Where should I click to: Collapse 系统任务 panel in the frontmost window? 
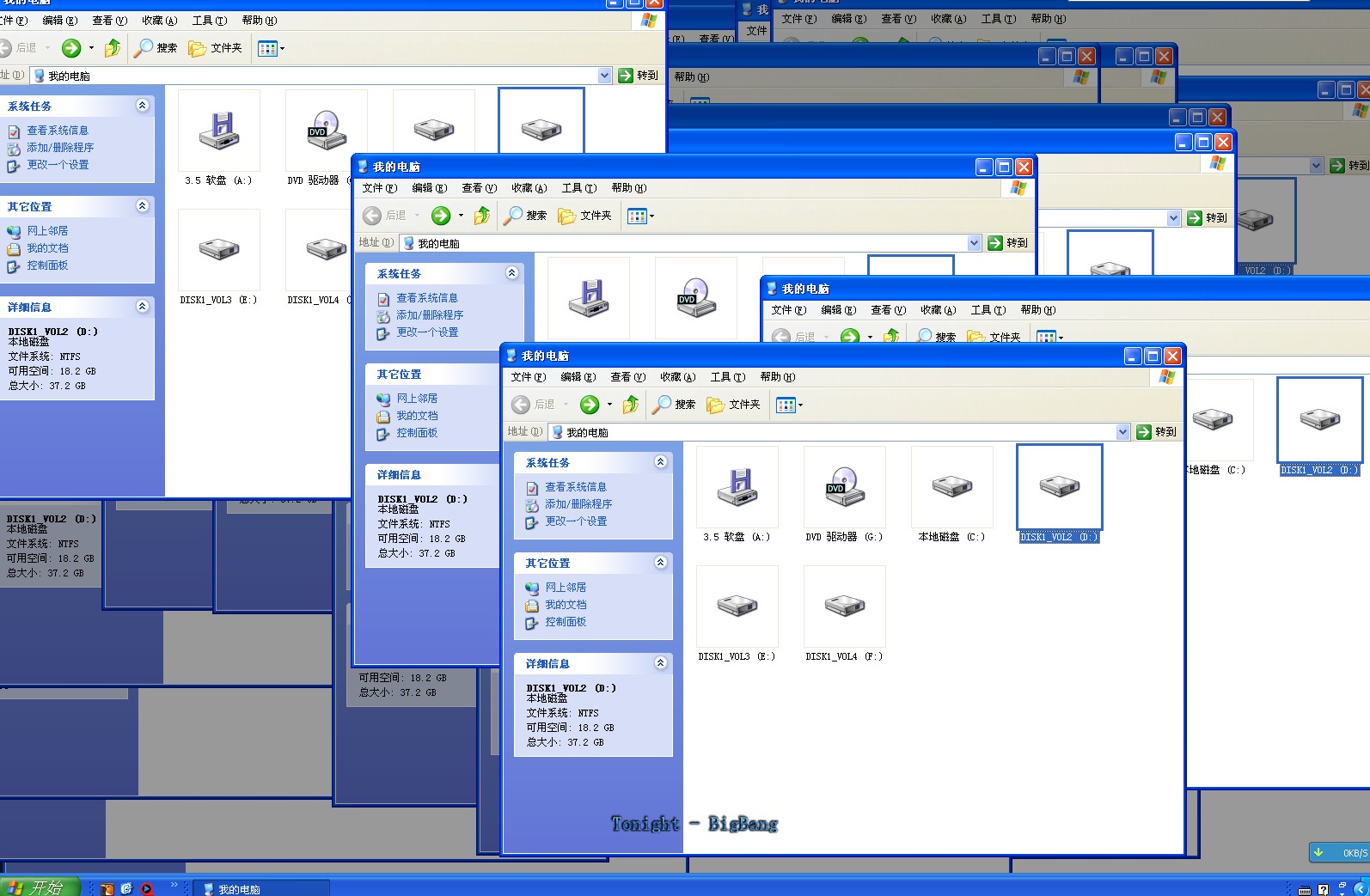pos(660,462)
